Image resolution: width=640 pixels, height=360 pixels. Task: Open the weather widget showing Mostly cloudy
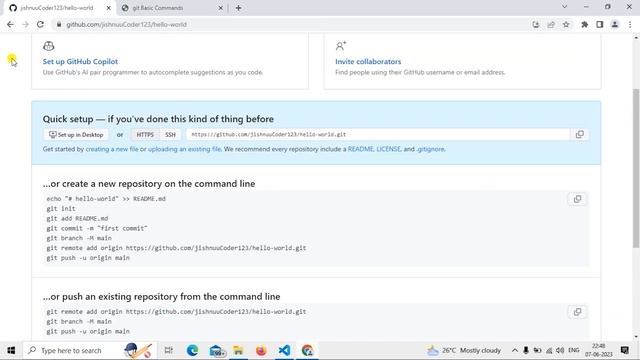[x=464, y=350]
